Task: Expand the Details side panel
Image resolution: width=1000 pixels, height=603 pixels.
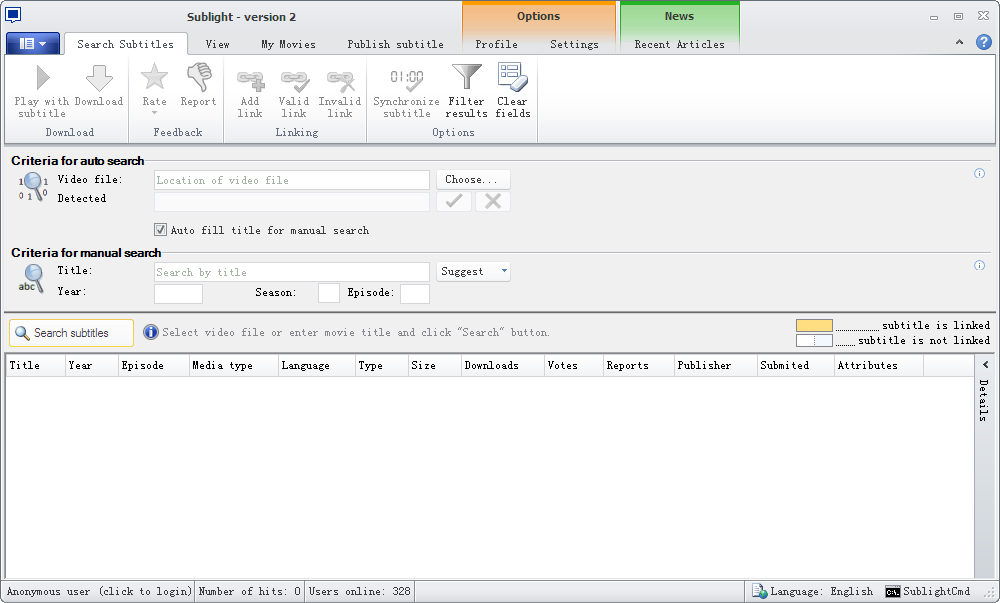Action: coord(985,365)
